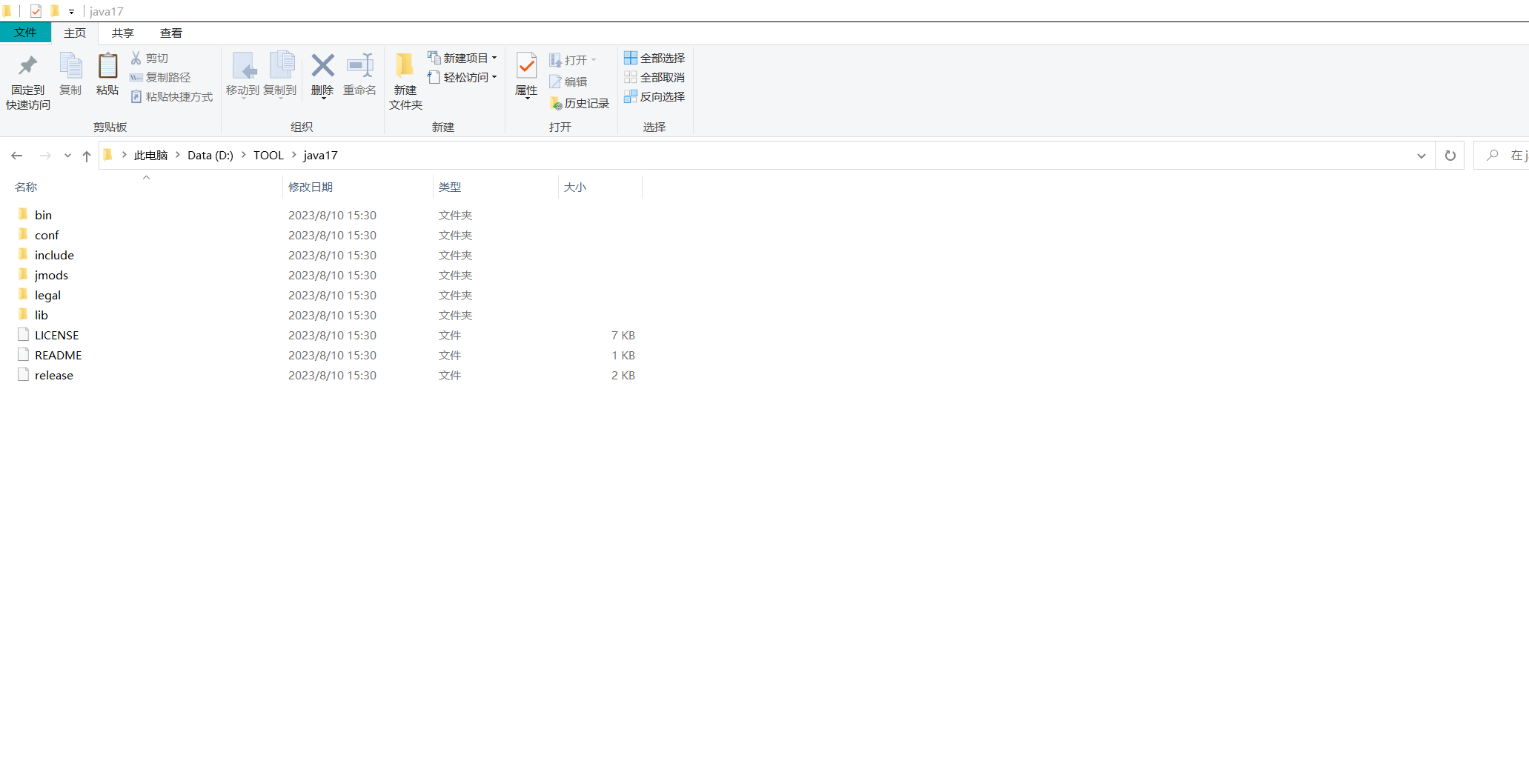The height and width of the screenshot is (784, 1529).
Task: Cut selection using the 剪切 icon
Action: pos(150,58)
